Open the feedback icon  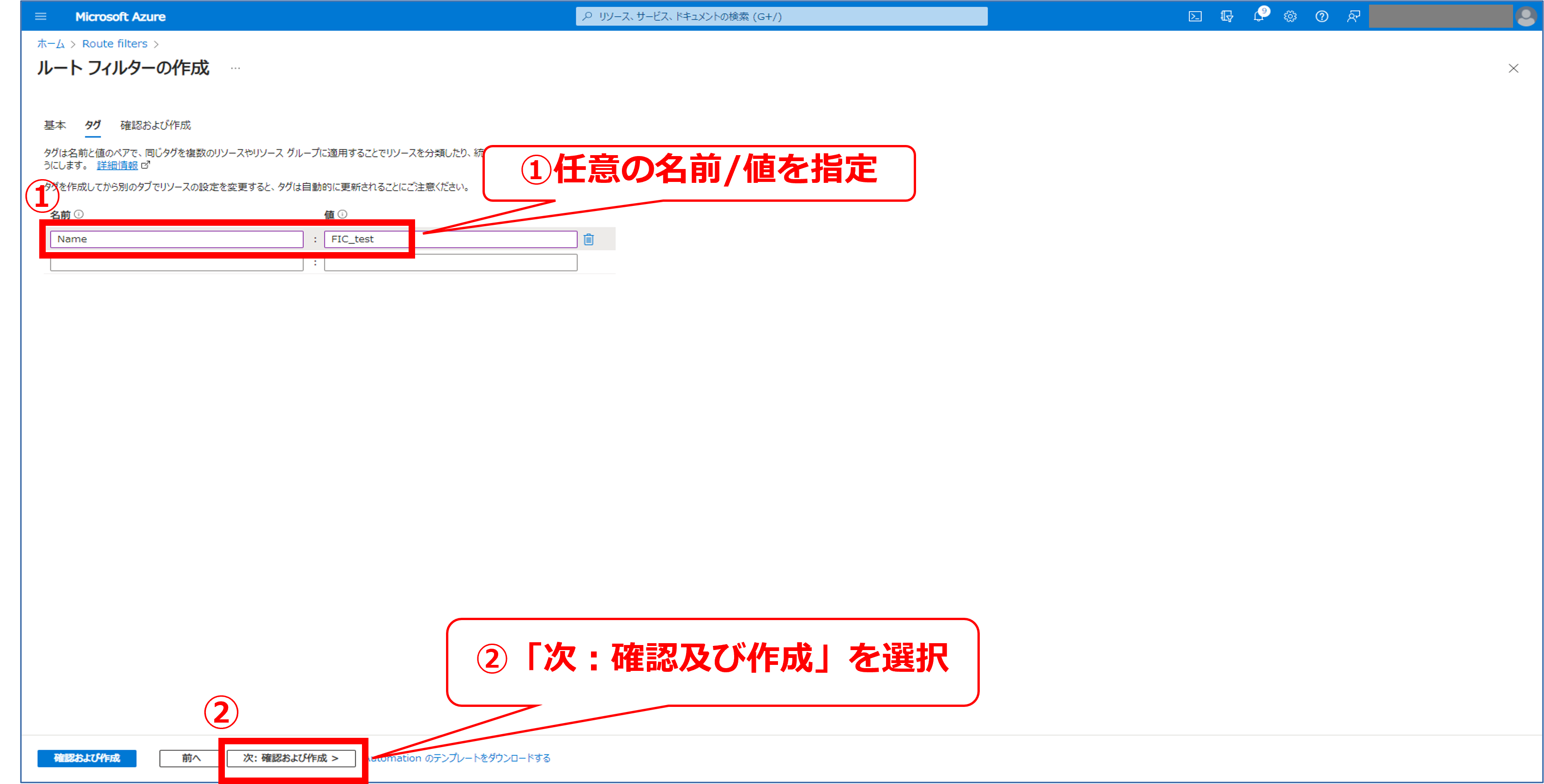tap(1353, 16)
